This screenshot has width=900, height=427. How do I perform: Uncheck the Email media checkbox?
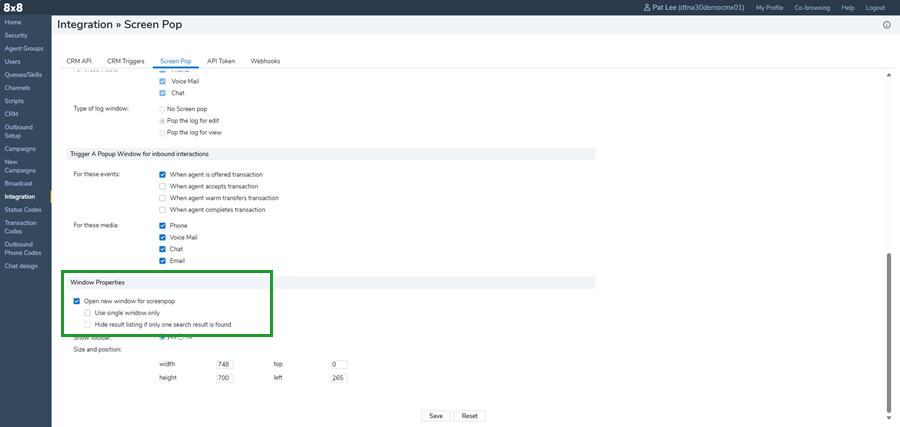click(163, 260)
